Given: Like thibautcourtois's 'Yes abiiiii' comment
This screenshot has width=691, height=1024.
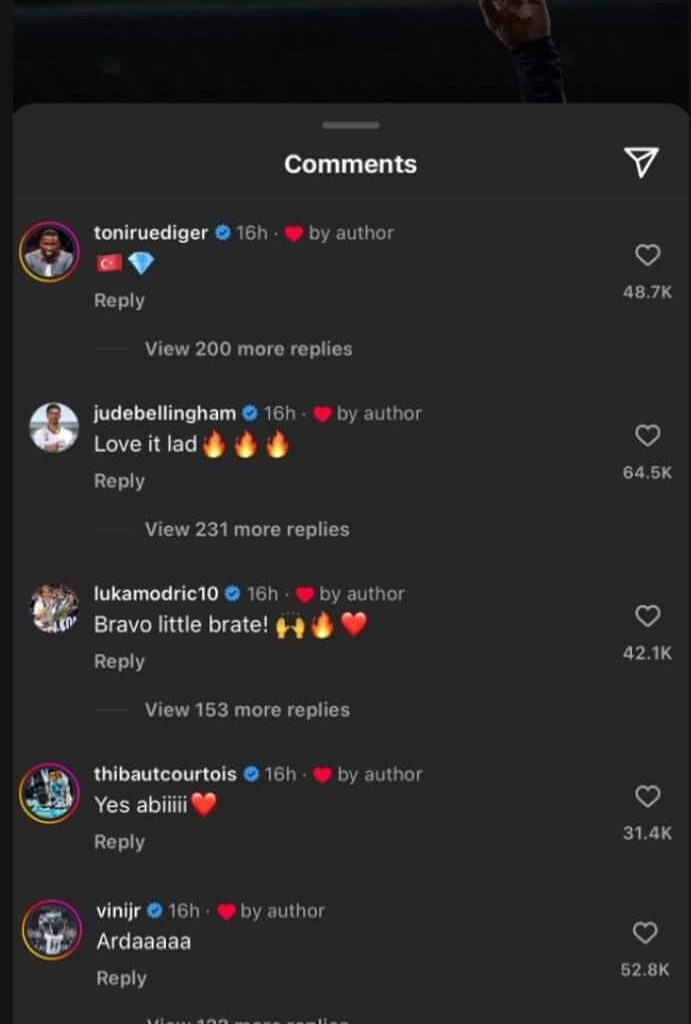Looking at the screenshot, I should (648, 796).
